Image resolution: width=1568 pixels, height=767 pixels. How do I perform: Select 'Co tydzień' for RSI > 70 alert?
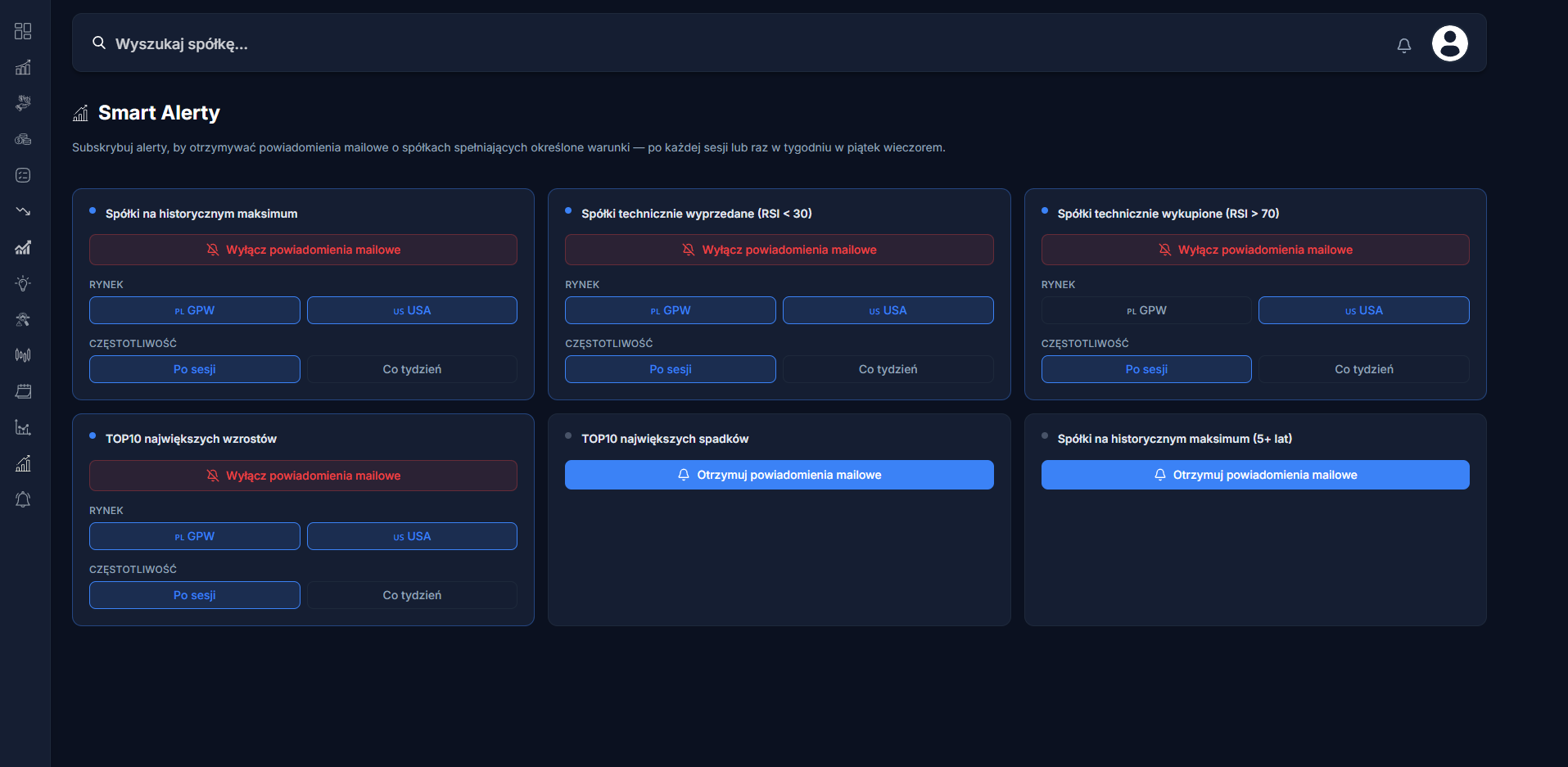(1363, 369)
